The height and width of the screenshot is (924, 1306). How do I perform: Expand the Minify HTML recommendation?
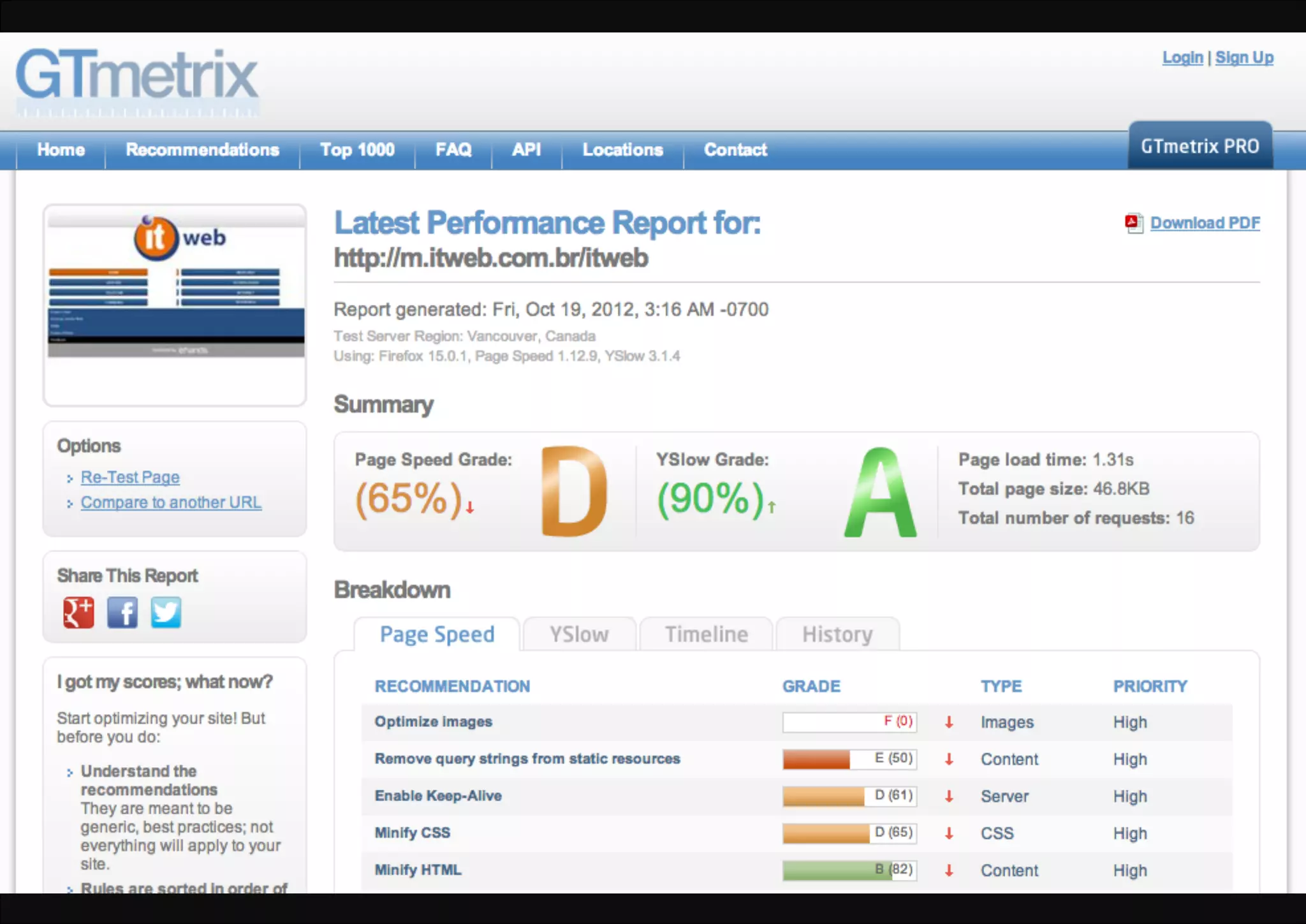[418, 870]
